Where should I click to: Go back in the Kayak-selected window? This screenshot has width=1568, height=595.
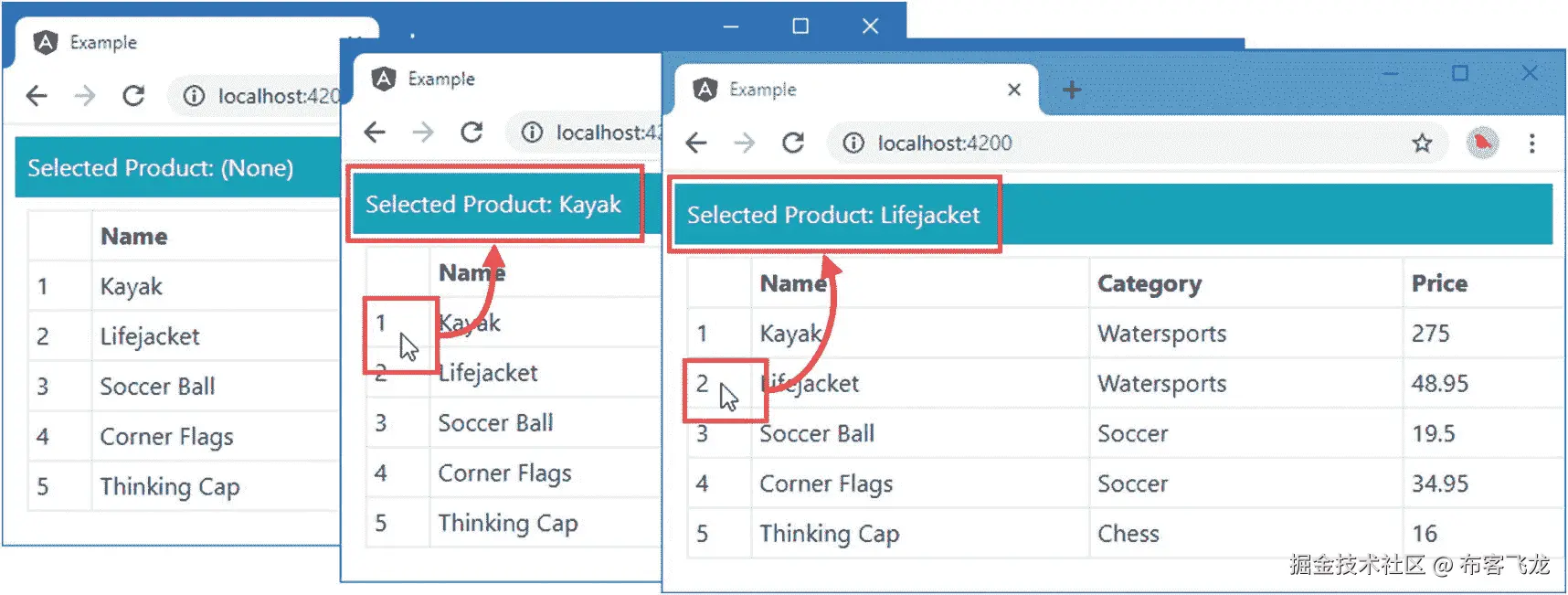(375, 133)
